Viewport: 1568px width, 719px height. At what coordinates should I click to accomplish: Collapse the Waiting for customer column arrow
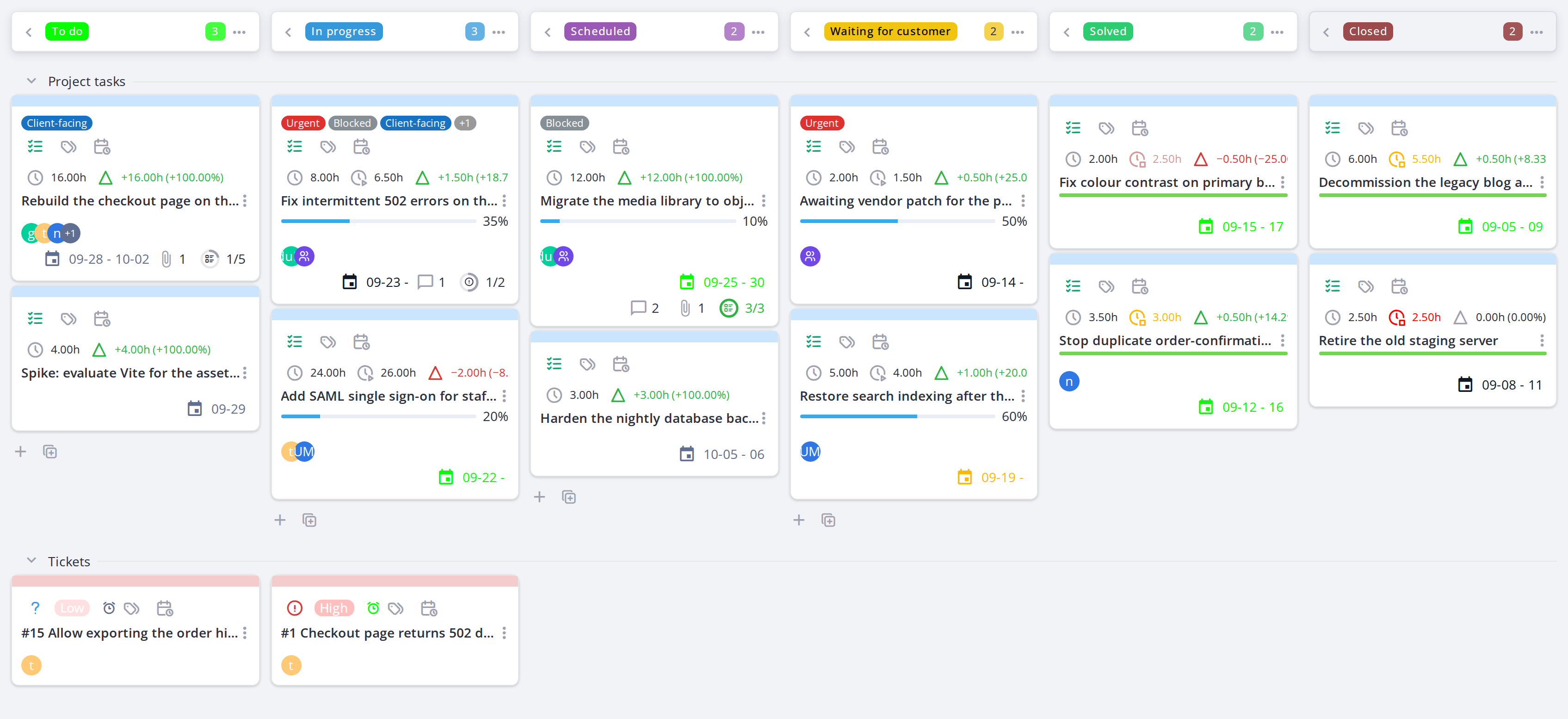tap(807, 32)
